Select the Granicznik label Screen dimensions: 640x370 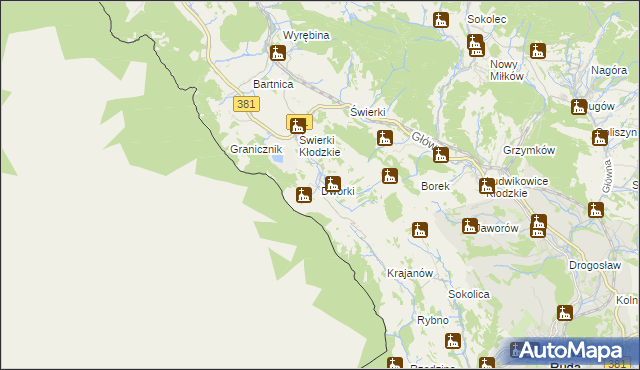[x=256, y=149]
